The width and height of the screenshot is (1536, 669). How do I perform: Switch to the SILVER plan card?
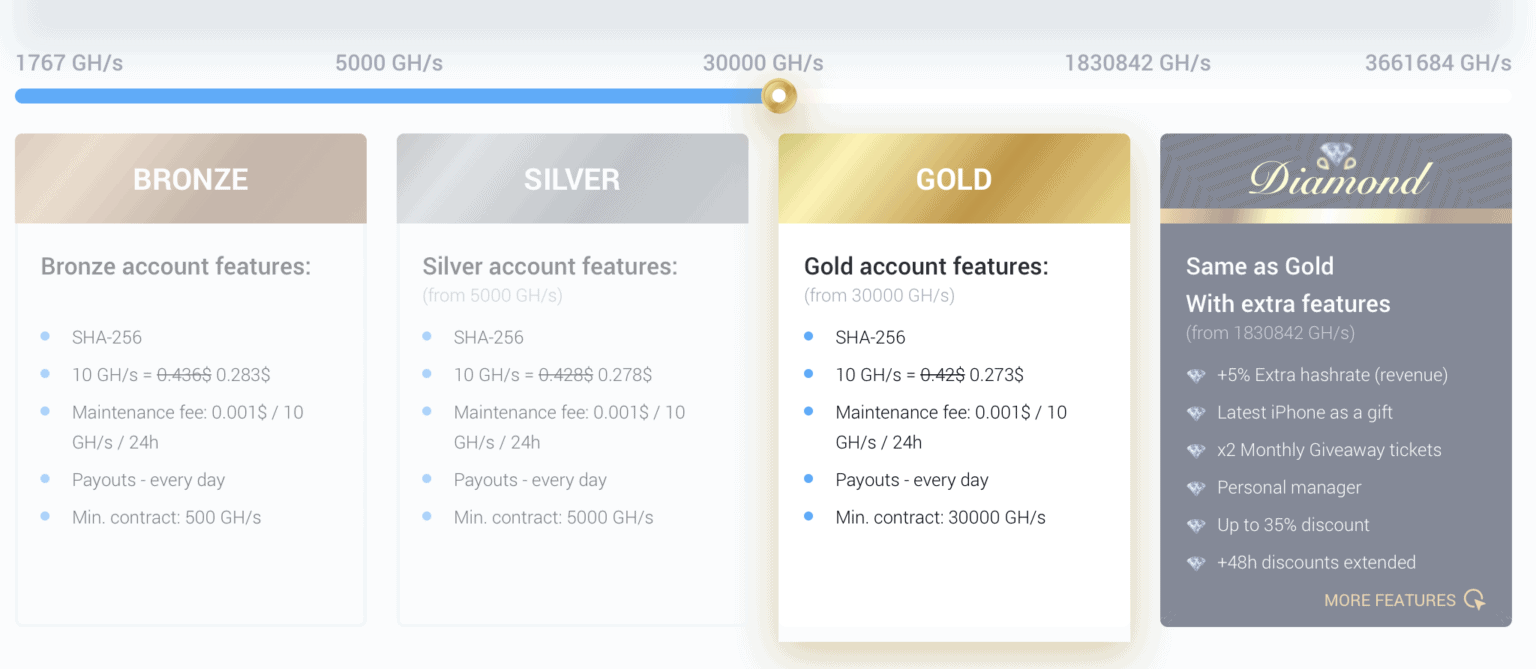(572, 380)
